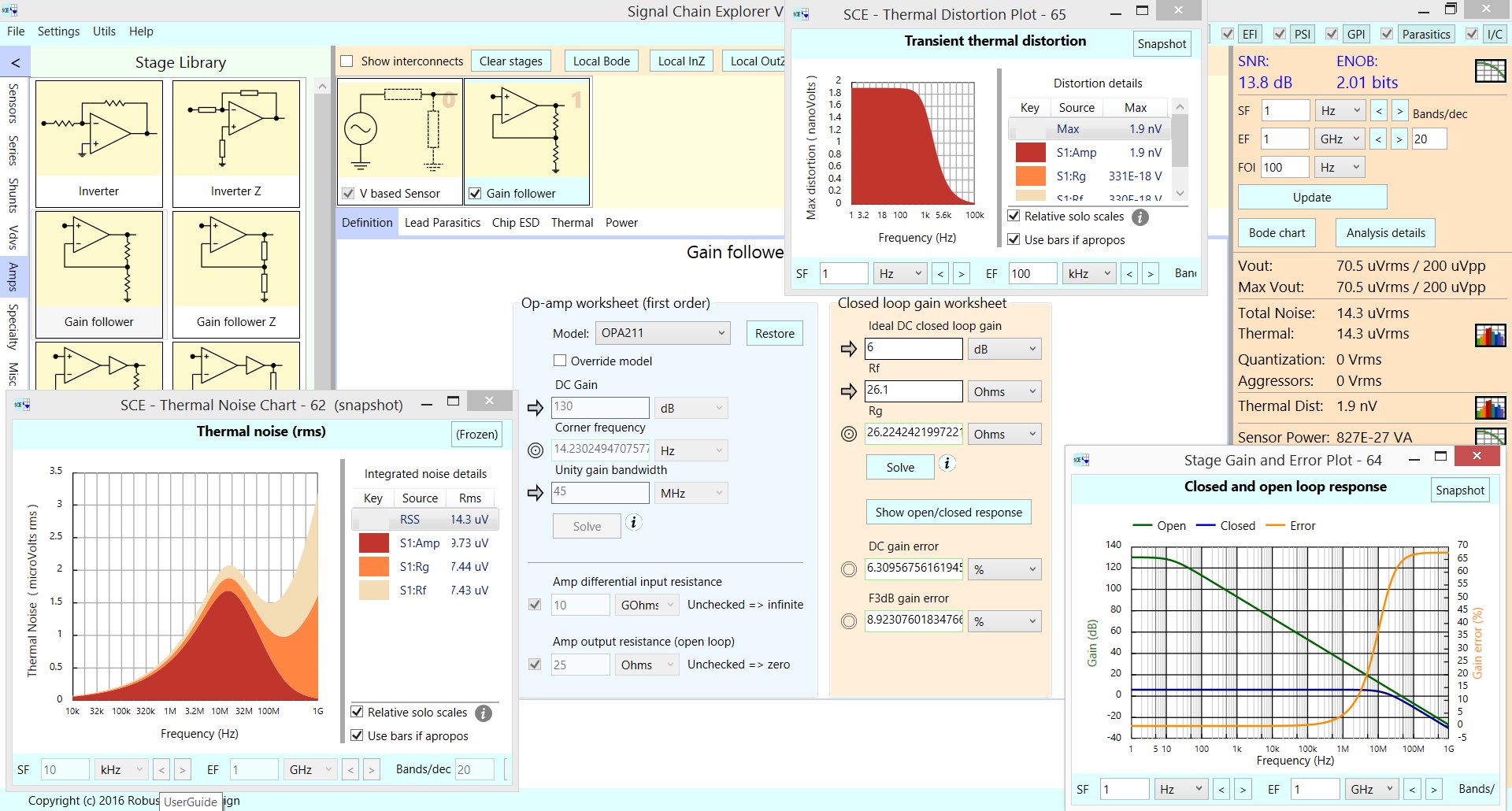Click the Thermal Noise Chart window icon
1512x811 pixels.
point(22,405)
